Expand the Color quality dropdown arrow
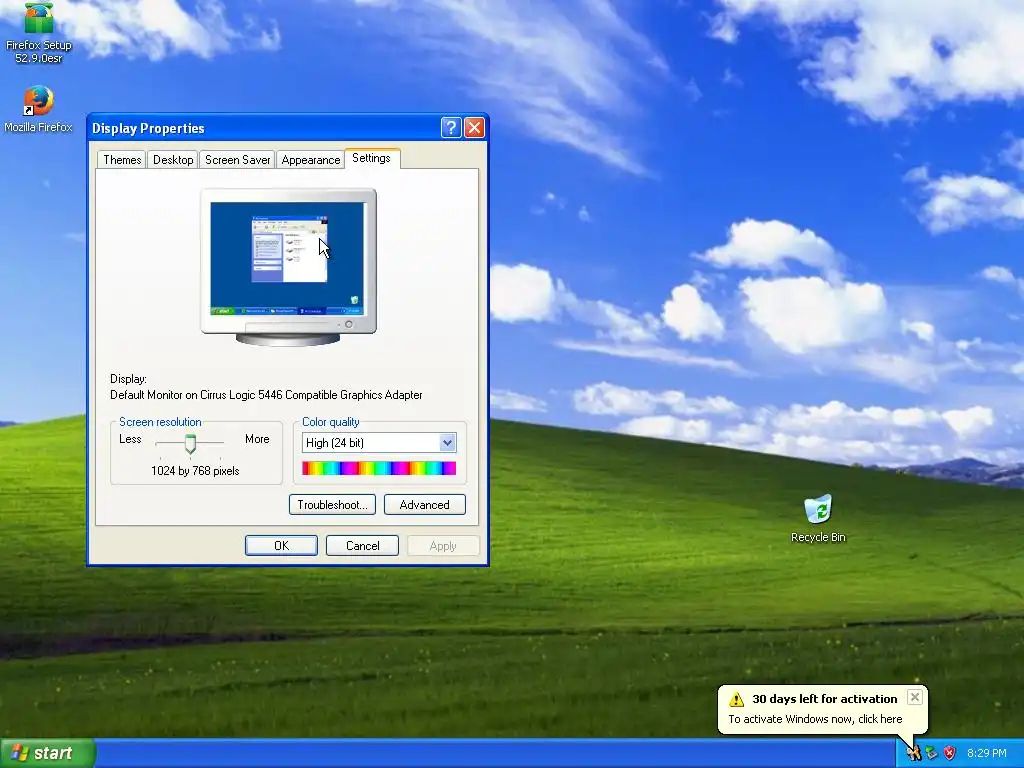1024x768 pixels. pos(447,443)
